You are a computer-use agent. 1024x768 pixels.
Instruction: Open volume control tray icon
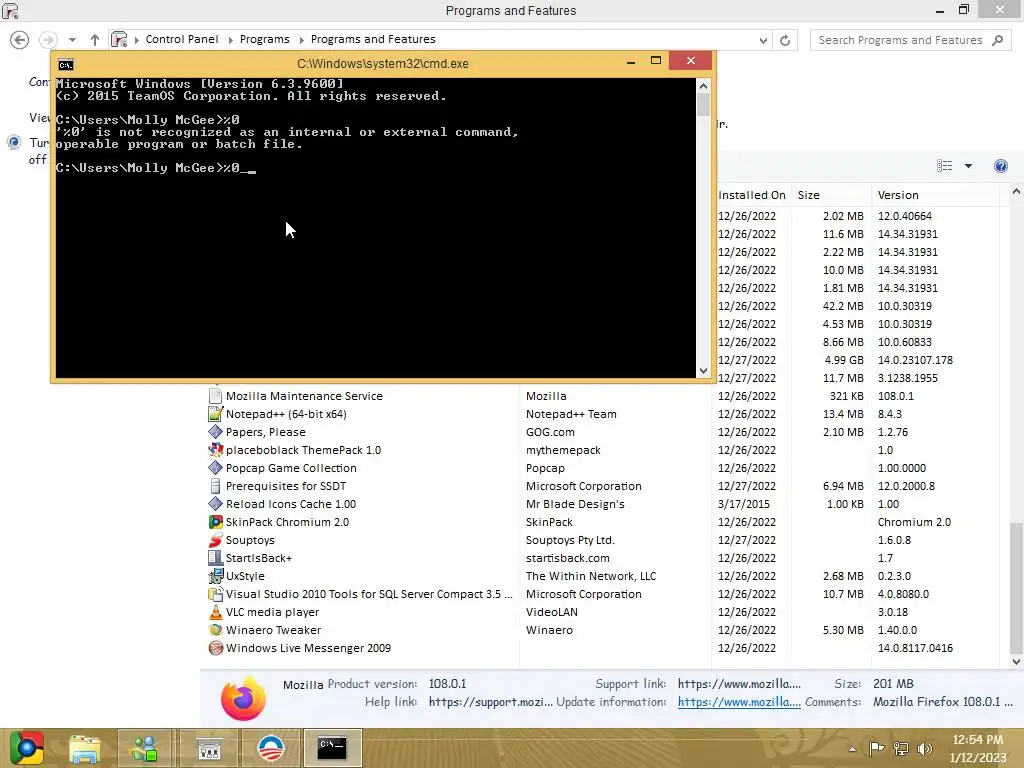pyautogui.click(x=924, y=748)
